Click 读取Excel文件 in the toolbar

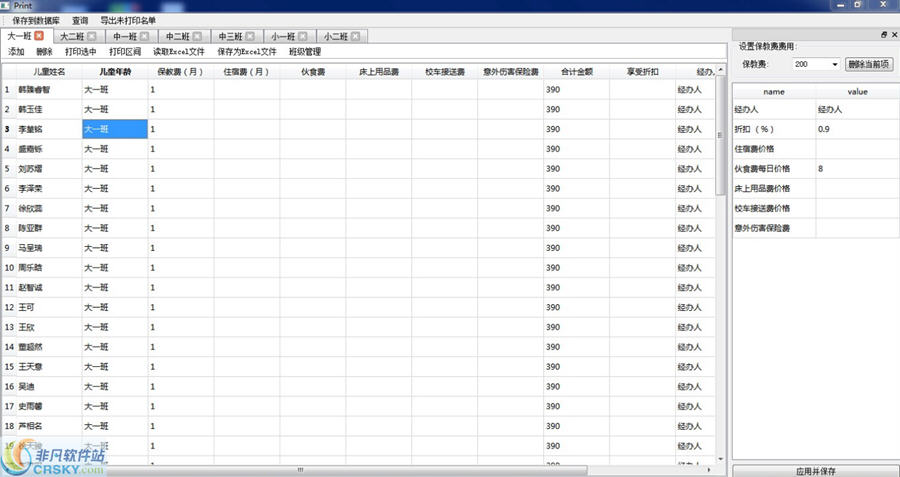coord(179,52)
